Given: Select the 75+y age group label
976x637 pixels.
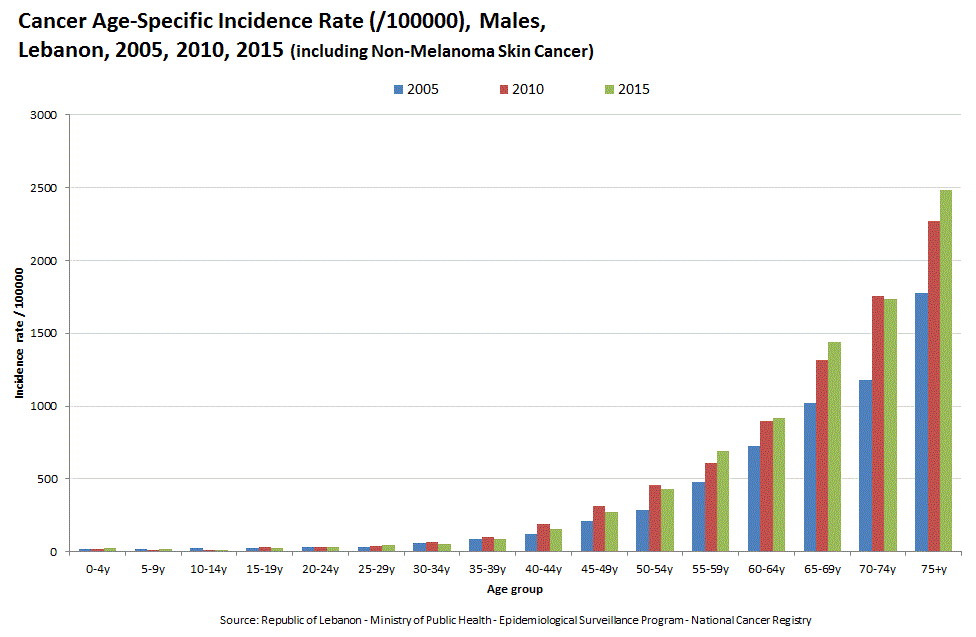Looking at the screenshot, I should coord(932,568).
